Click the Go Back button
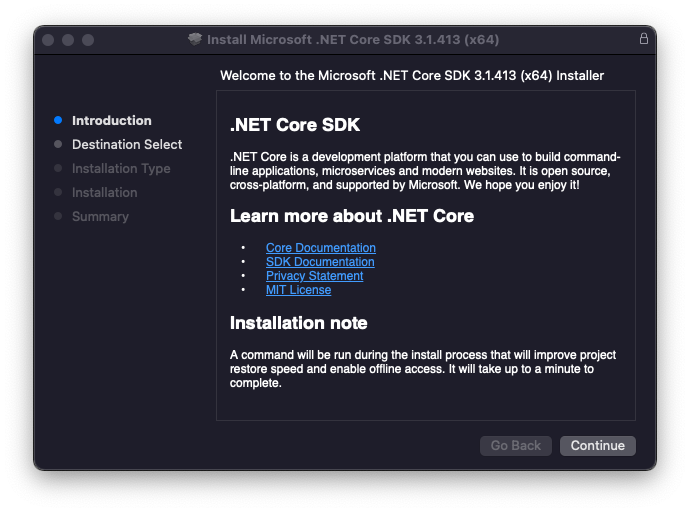 [516, 446]
